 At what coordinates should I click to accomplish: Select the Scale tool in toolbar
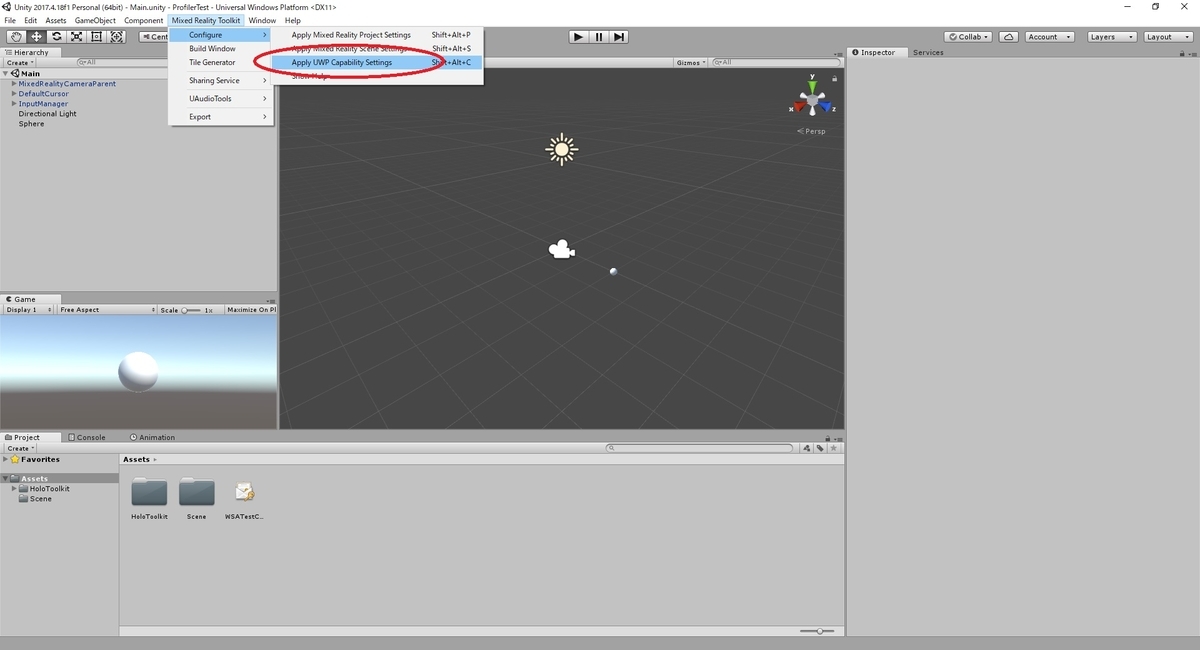(x=76, y=37)
